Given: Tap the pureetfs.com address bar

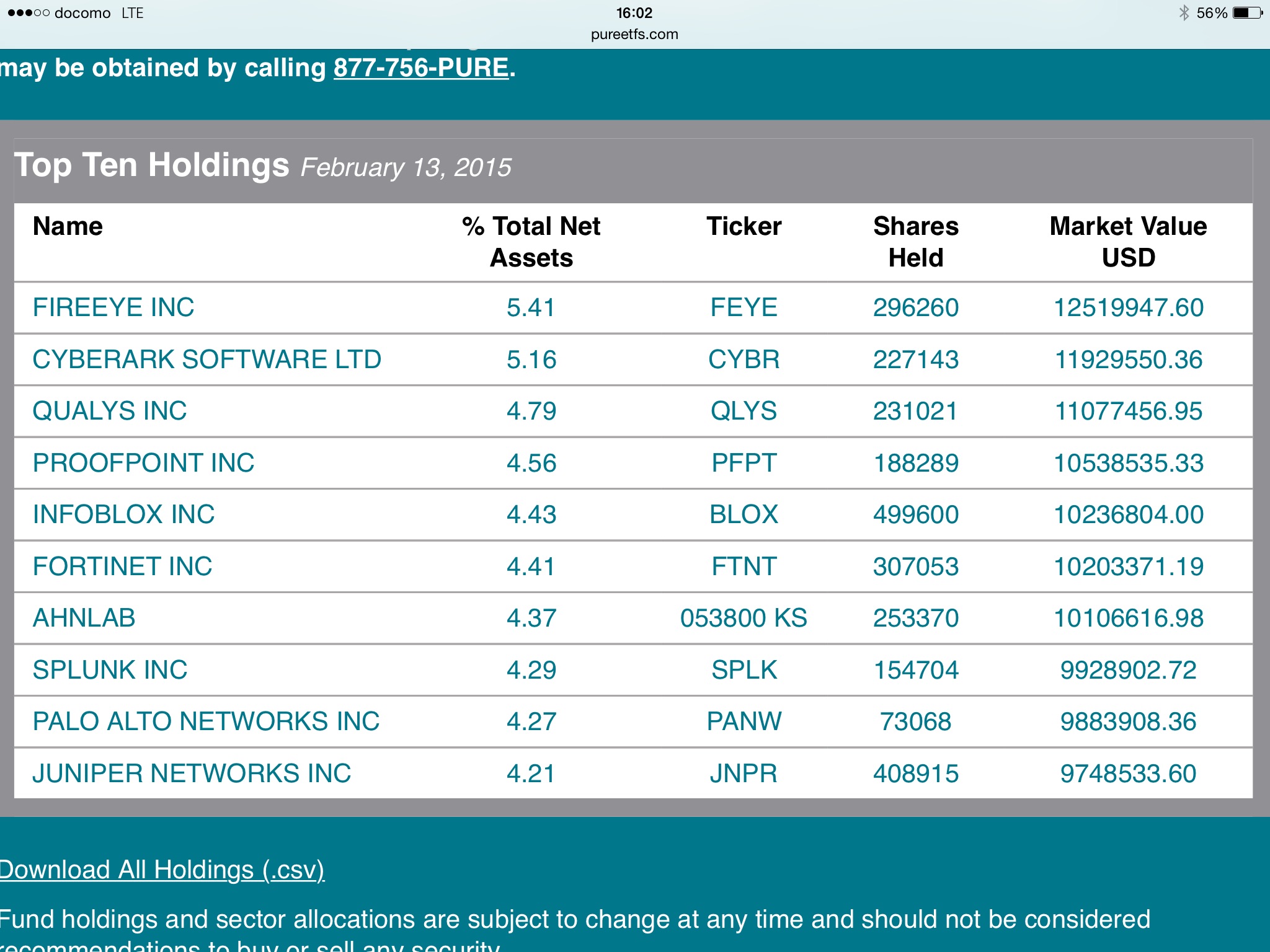Looking at the screenshot, I should click(x=634, y=34).
